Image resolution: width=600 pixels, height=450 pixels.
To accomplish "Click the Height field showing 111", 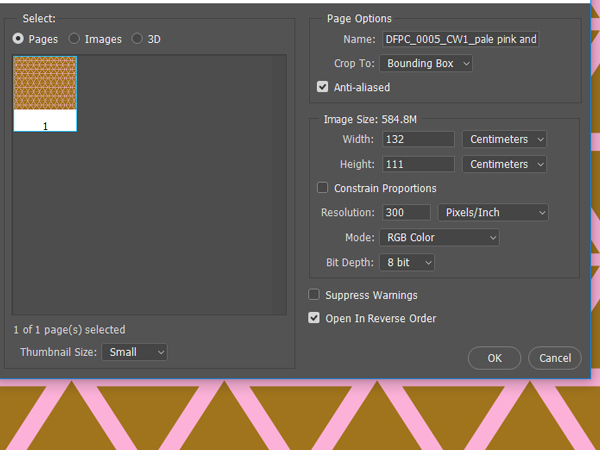I will point(418,164).
